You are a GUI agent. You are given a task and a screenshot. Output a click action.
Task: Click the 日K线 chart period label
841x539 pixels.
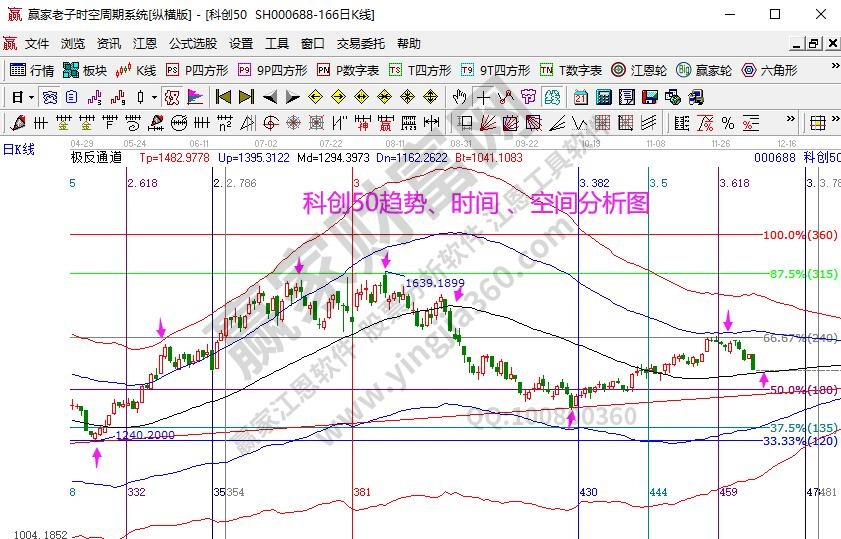pos(19,149)
